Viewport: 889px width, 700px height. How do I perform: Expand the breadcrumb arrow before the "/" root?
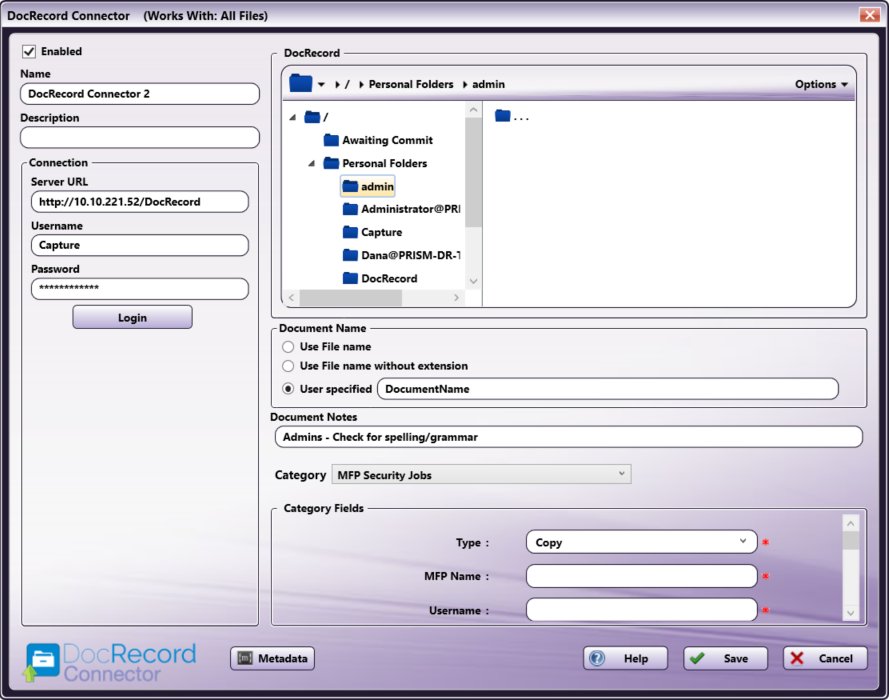(337, 84)
